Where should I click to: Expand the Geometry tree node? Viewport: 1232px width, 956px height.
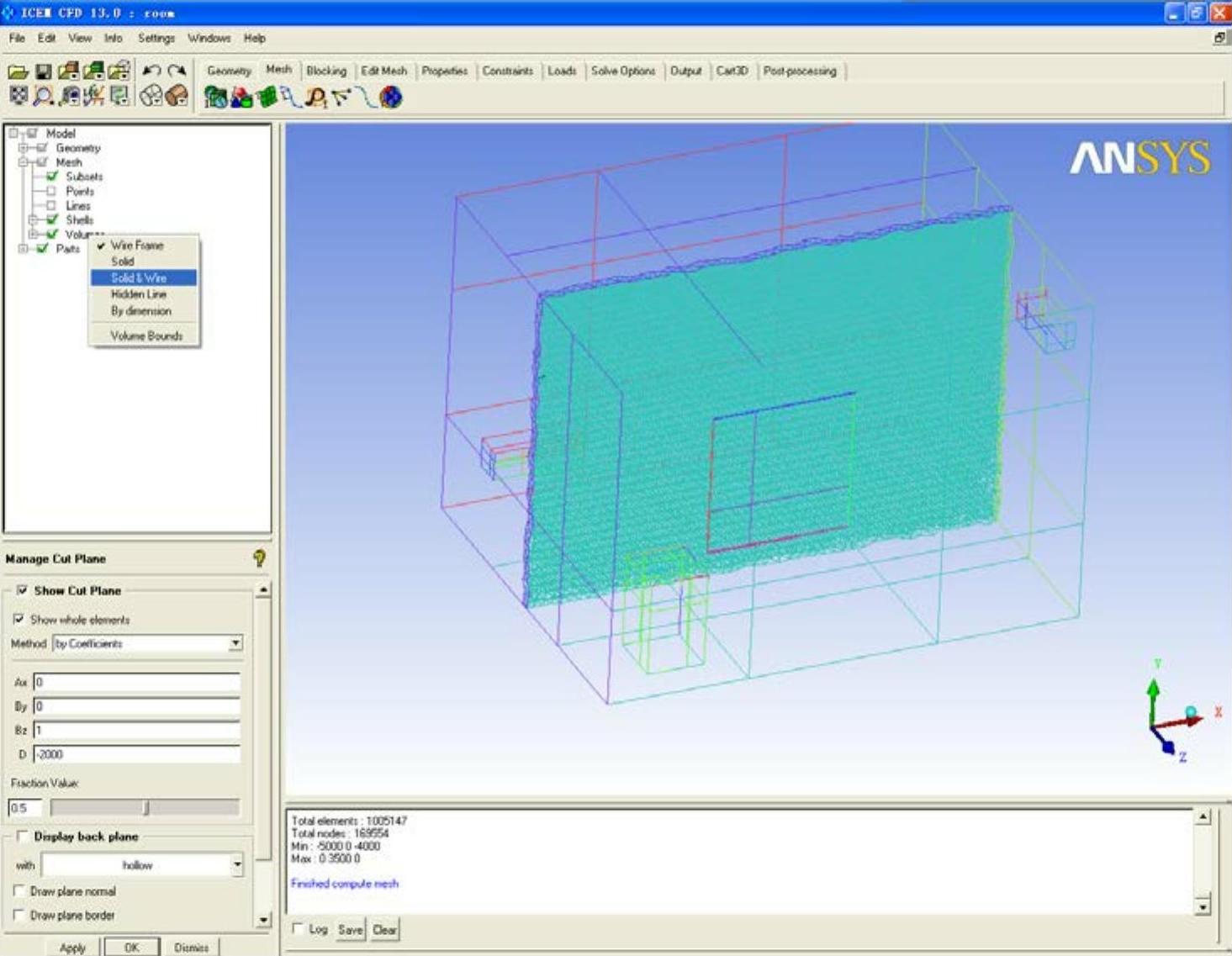click(x=24, y=148)
